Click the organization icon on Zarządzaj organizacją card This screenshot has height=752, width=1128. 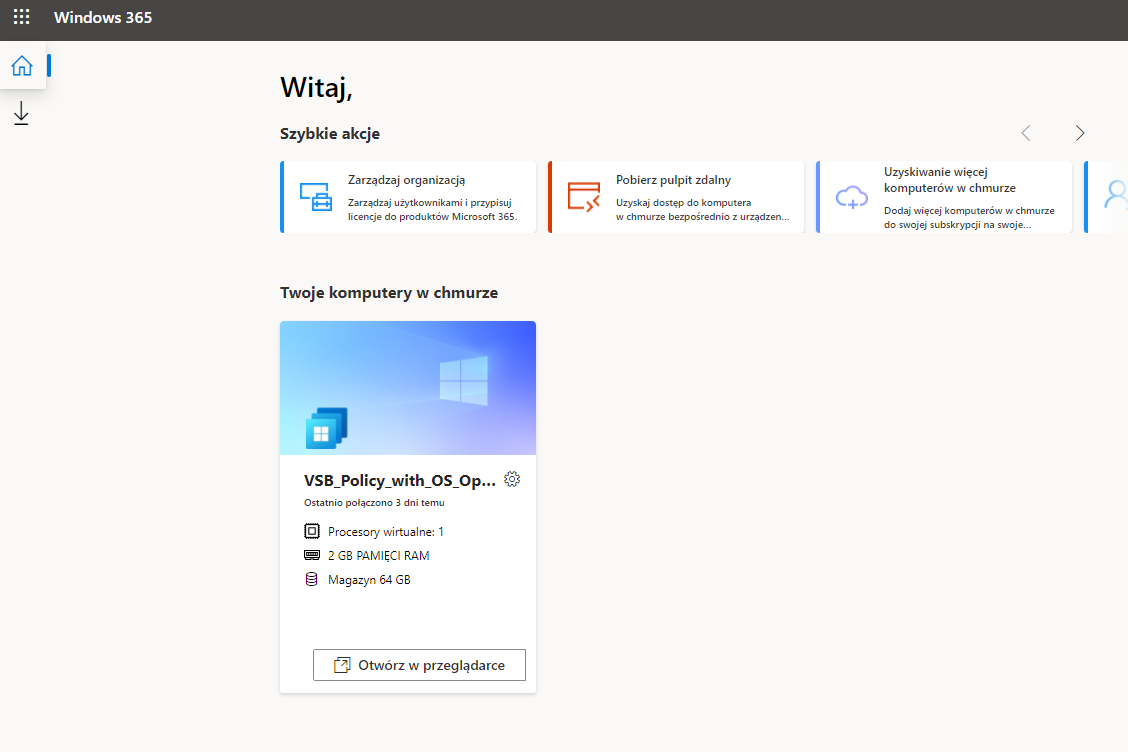tap(316, 196)
